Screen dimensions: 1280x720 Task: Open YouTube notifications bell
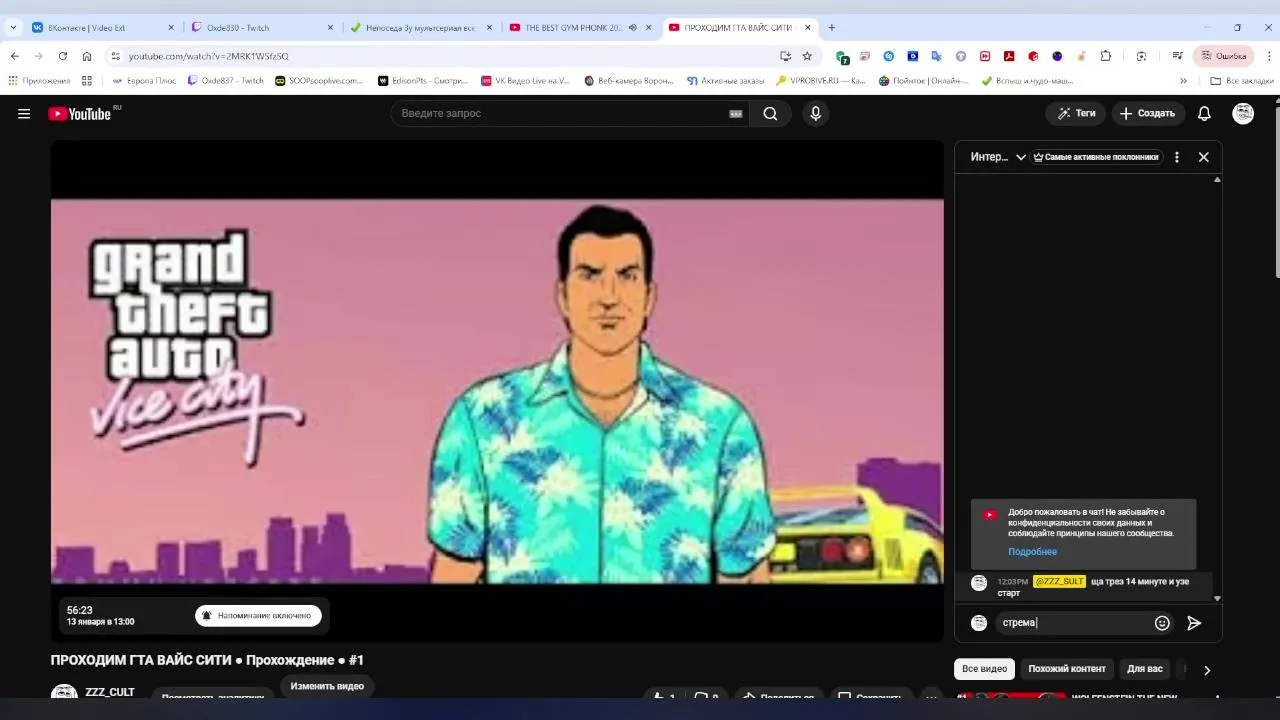(1204, 114)
